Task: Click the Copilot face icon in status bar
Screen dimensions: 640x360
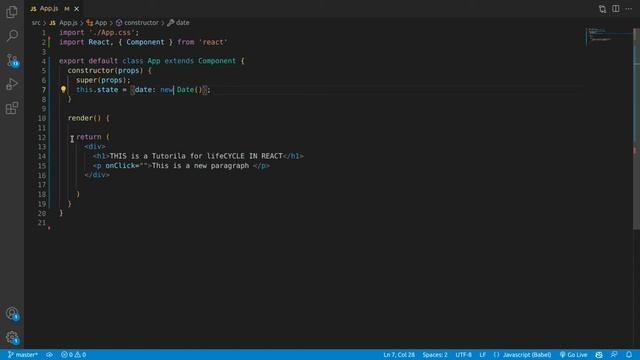Action: click(599, 355)
